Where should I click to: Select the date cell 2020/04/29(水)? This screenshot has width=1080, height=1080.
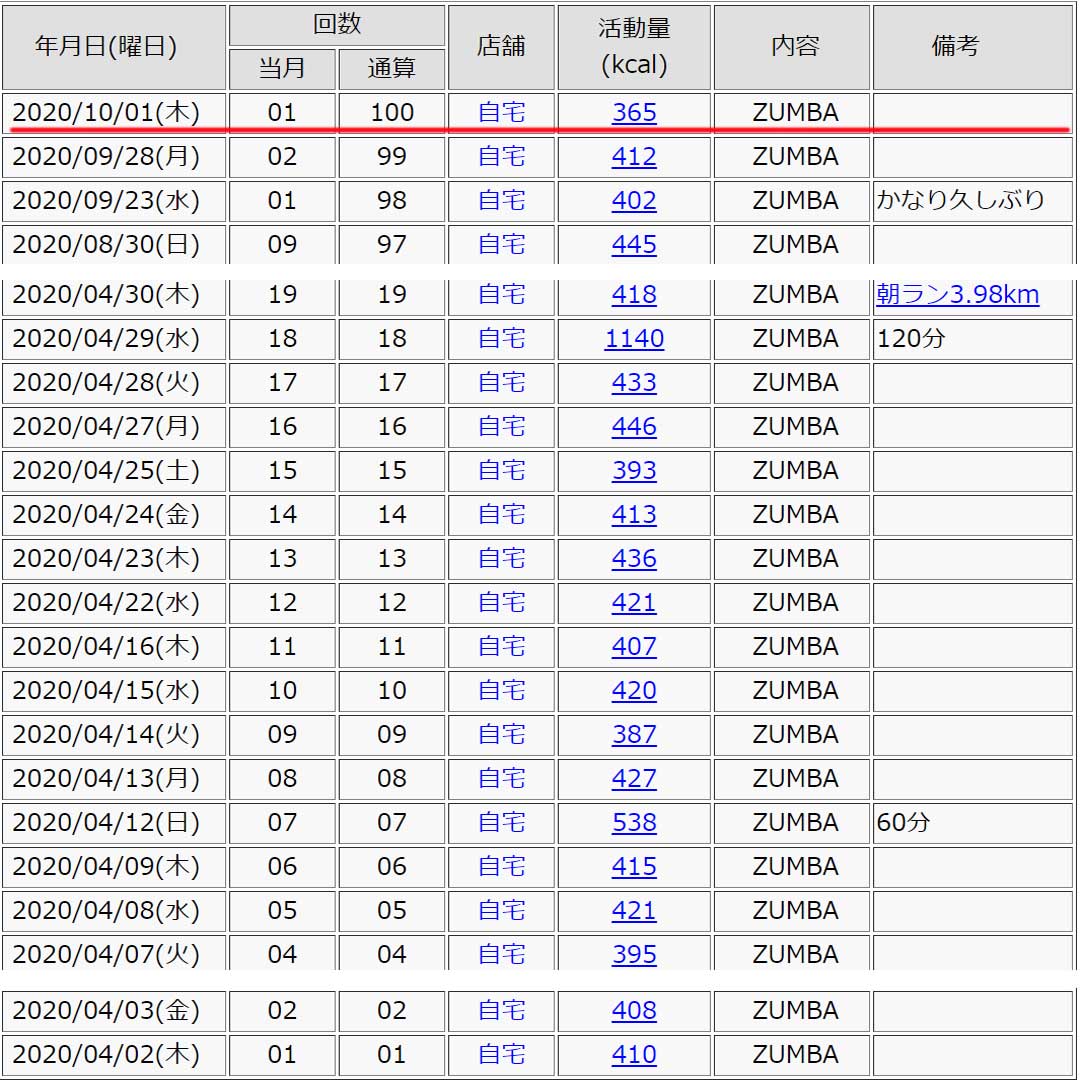pos(114,339)
